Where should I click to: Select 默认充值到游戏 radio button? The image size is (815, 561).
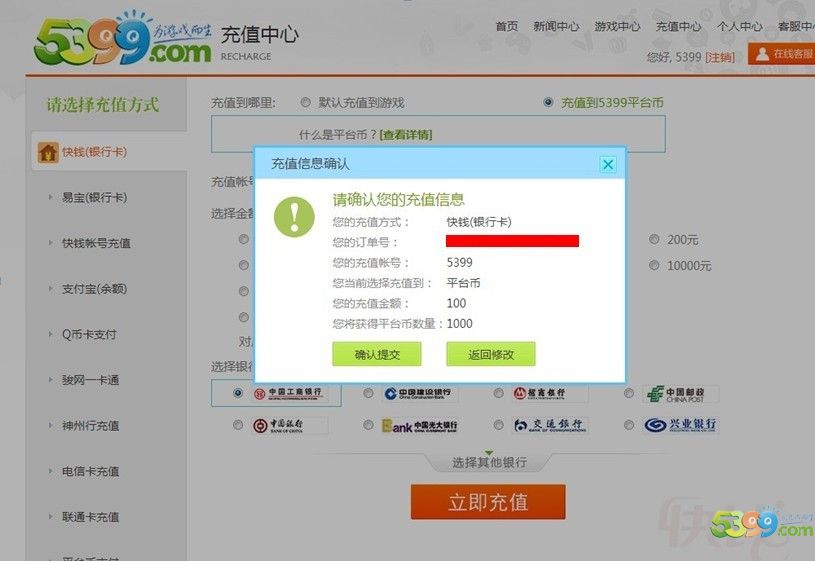(x=306, y=102)
